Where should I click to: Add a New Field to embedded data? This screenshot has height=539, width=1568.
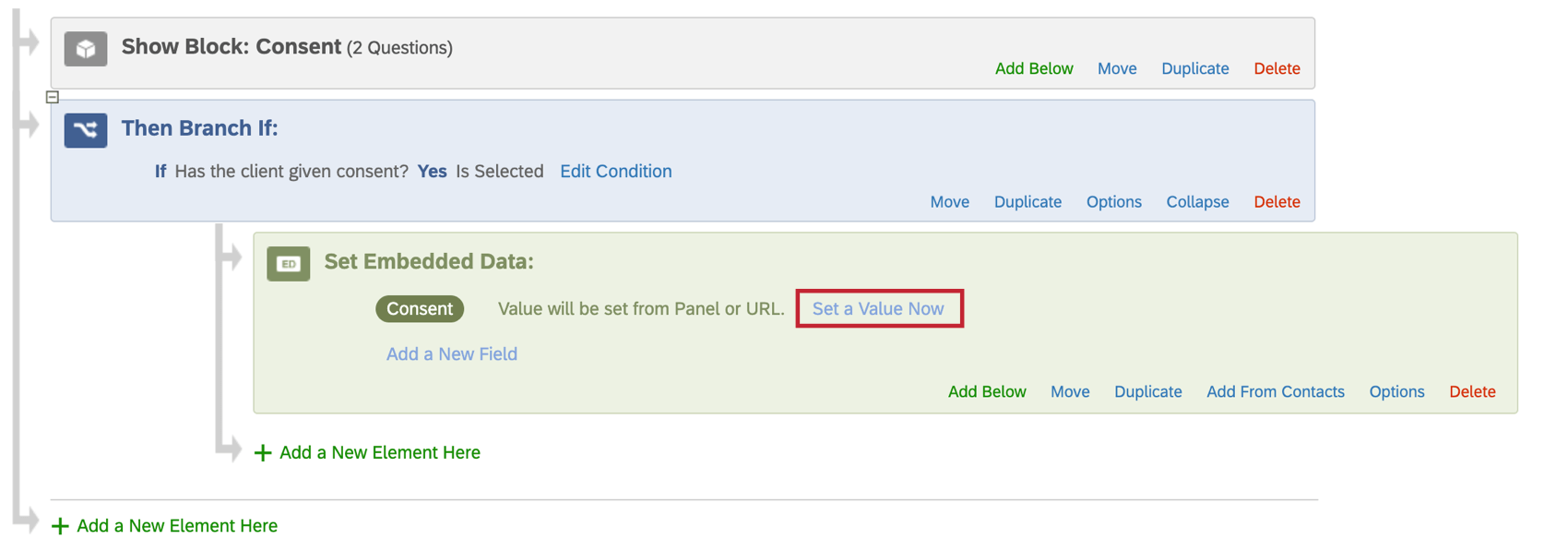[x=451, y=354]
